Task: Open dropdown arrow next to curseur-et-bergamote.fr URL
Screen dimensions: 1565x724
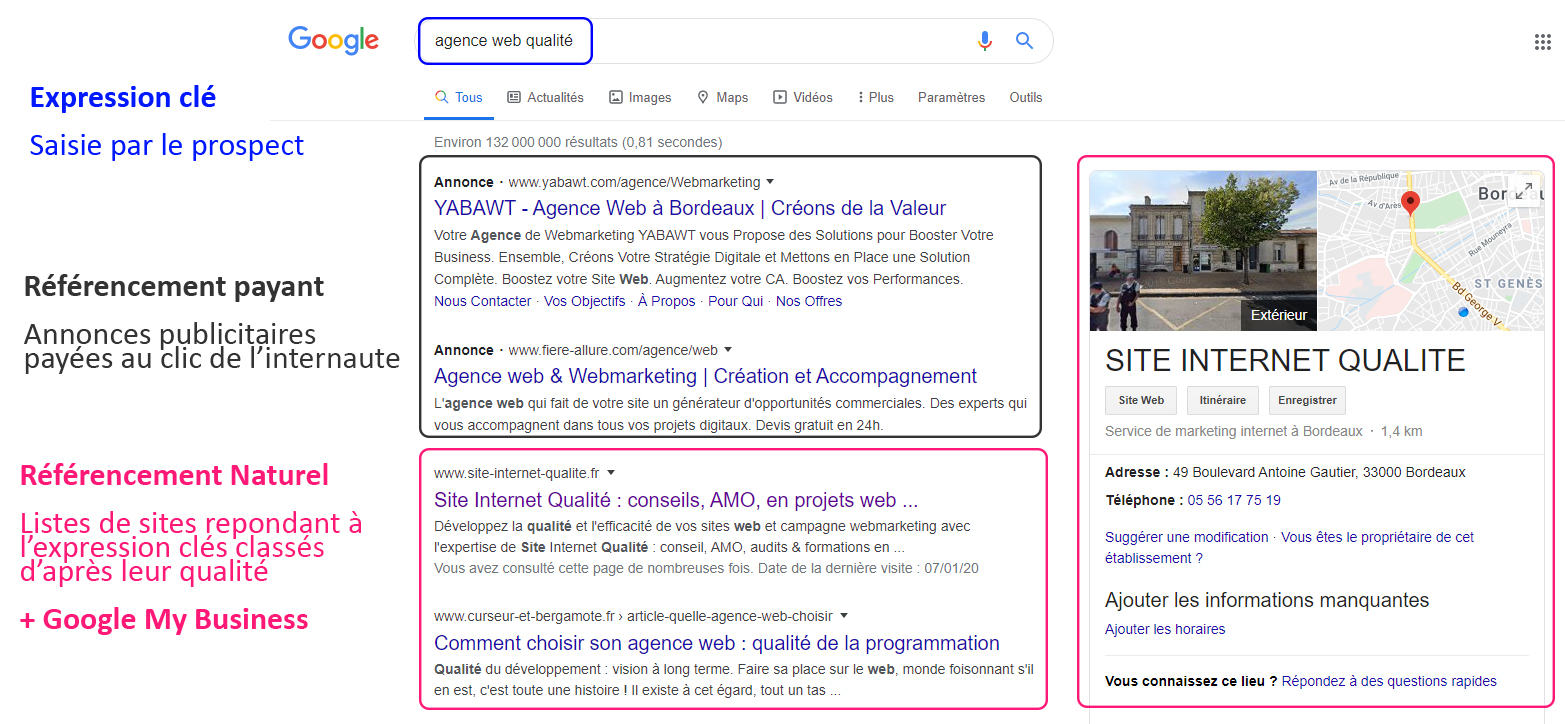Action: coord(844,615)
